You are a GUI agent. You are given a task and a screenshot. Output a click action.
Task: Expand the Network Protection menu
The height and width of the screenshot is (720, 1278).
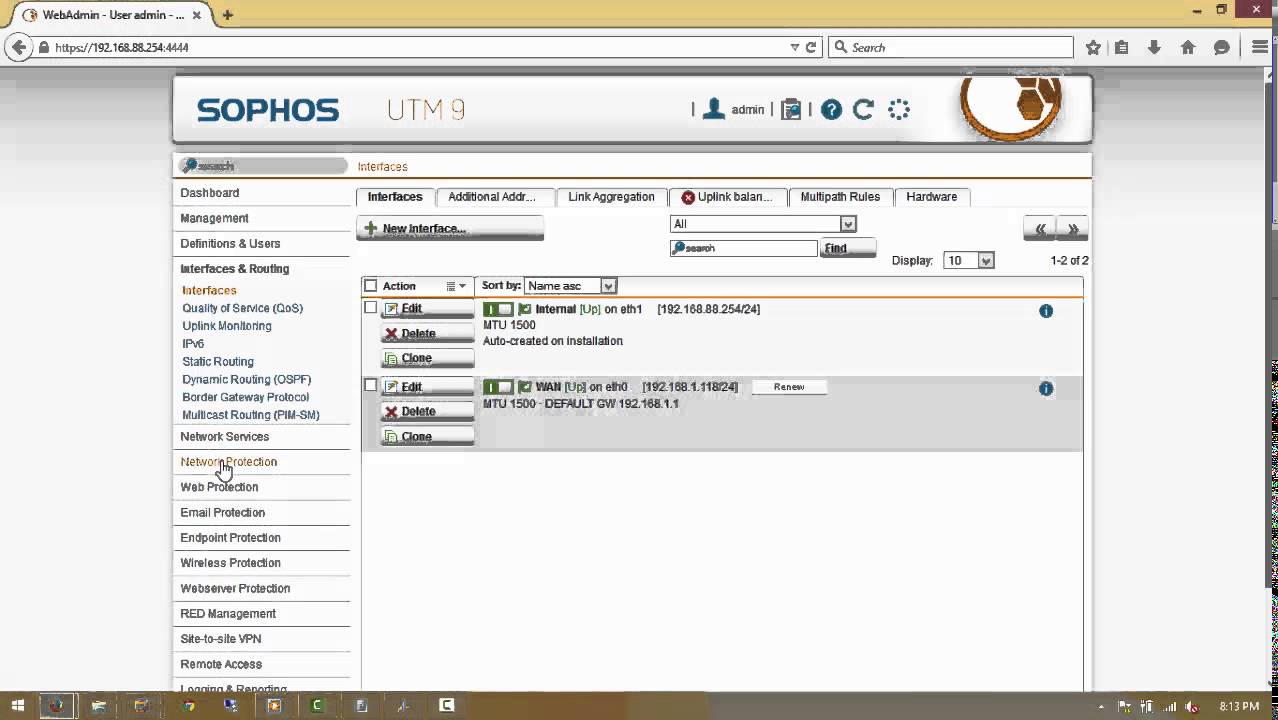[228, 462]
